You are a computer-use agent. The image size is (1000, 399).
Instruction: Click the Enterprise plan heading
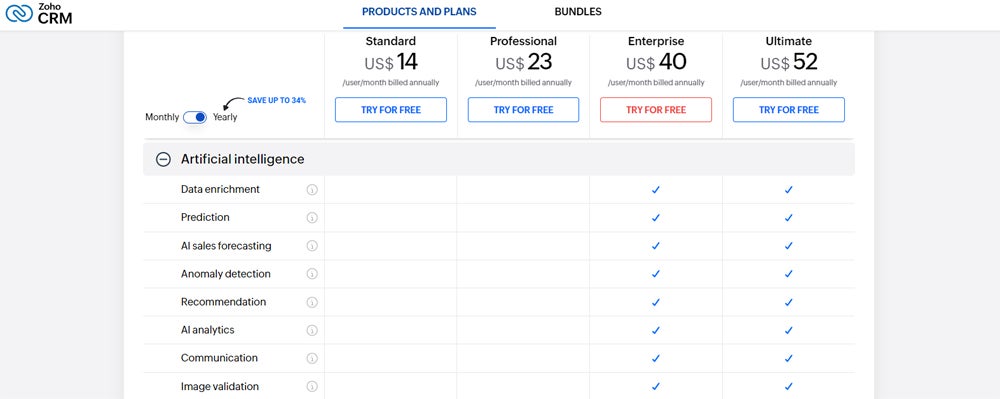(x=656, y=41)
